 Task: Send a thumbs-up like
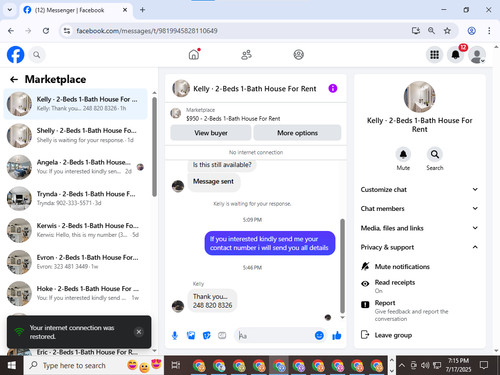(x=337, y=335)
